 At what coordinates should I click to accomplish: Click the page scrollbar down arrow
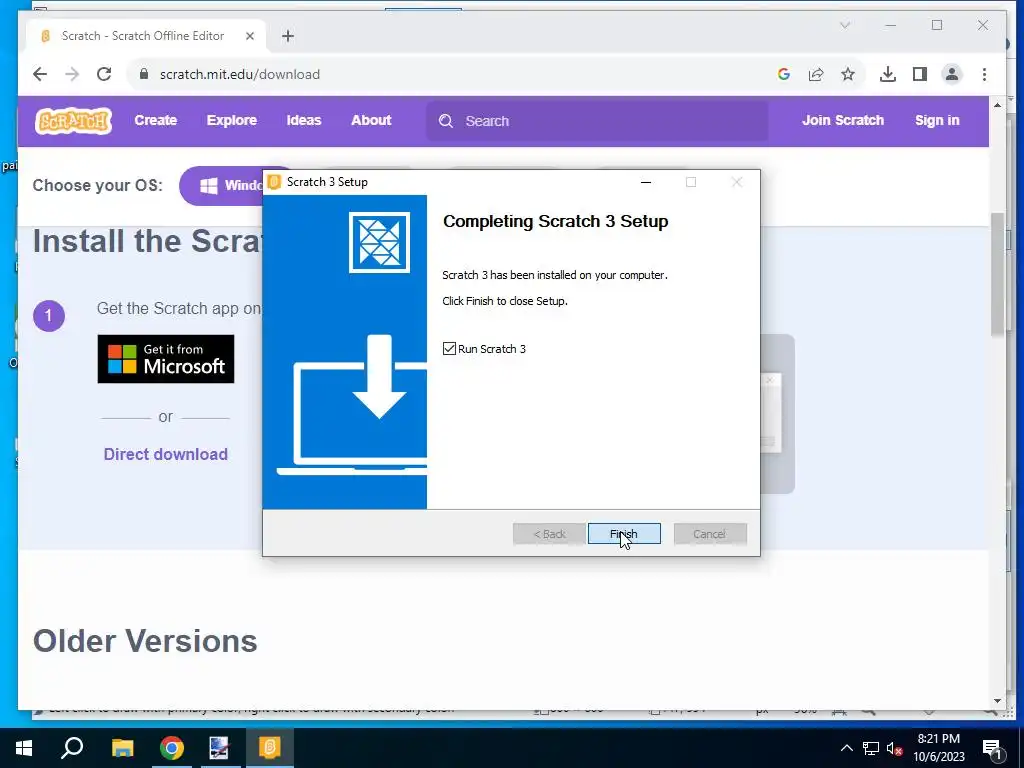[997, 701]
